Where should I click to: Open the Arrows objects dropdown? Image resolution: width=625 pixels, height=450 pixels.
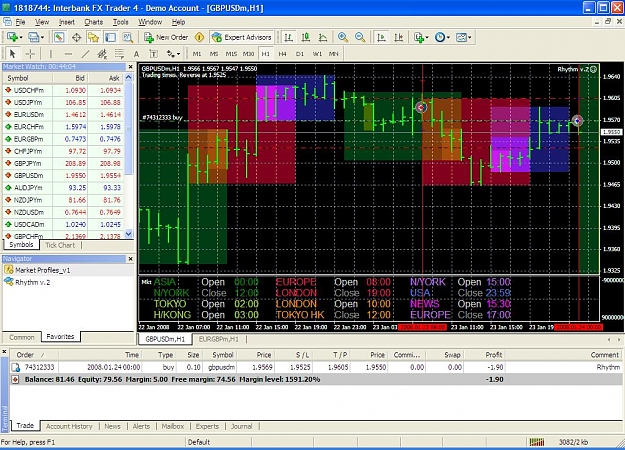pyautogui.click(x=173, y=53)
